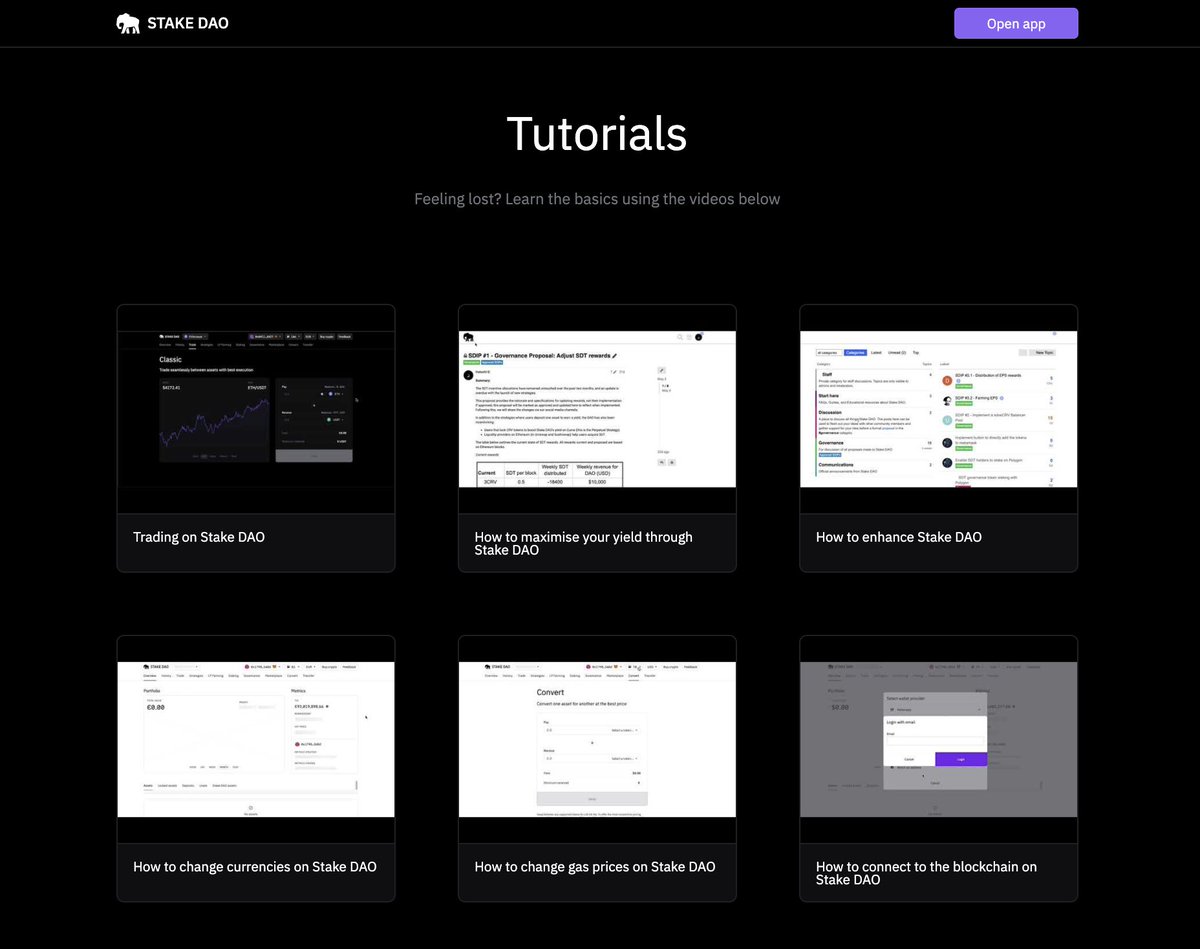1200x949 pixels.
Task: Click 'Feeling lost? Learn the basics' subtitle text
Action: [x=597, y=199]
